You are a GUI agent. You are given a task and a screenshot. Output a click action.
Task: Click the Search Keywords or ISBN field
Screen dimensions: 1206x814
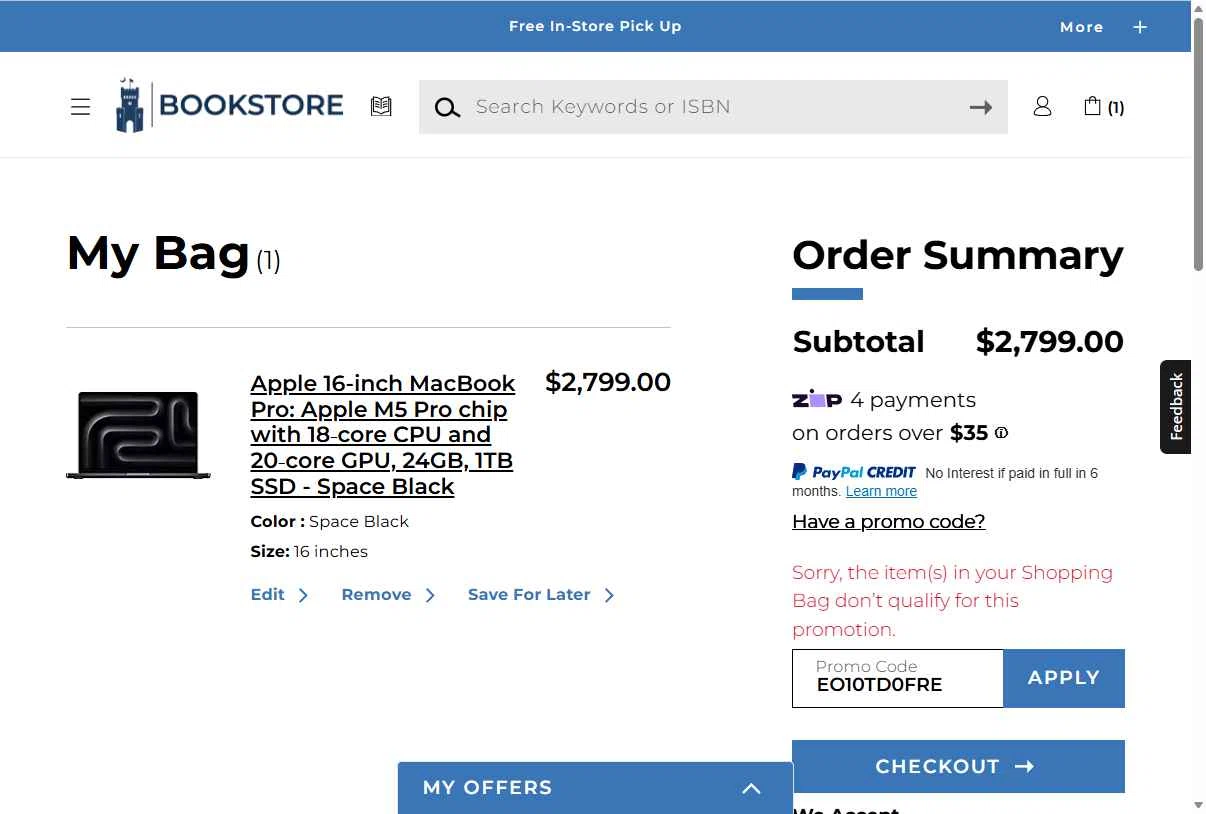(715, 107)
